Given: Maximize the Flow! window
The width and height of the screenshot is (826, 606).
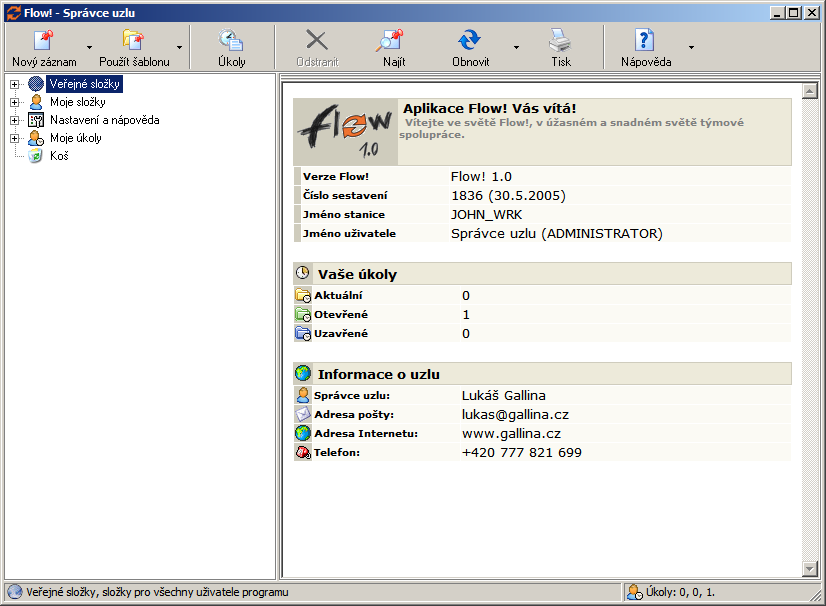Looking at the screenshot, I should [794, 13].
